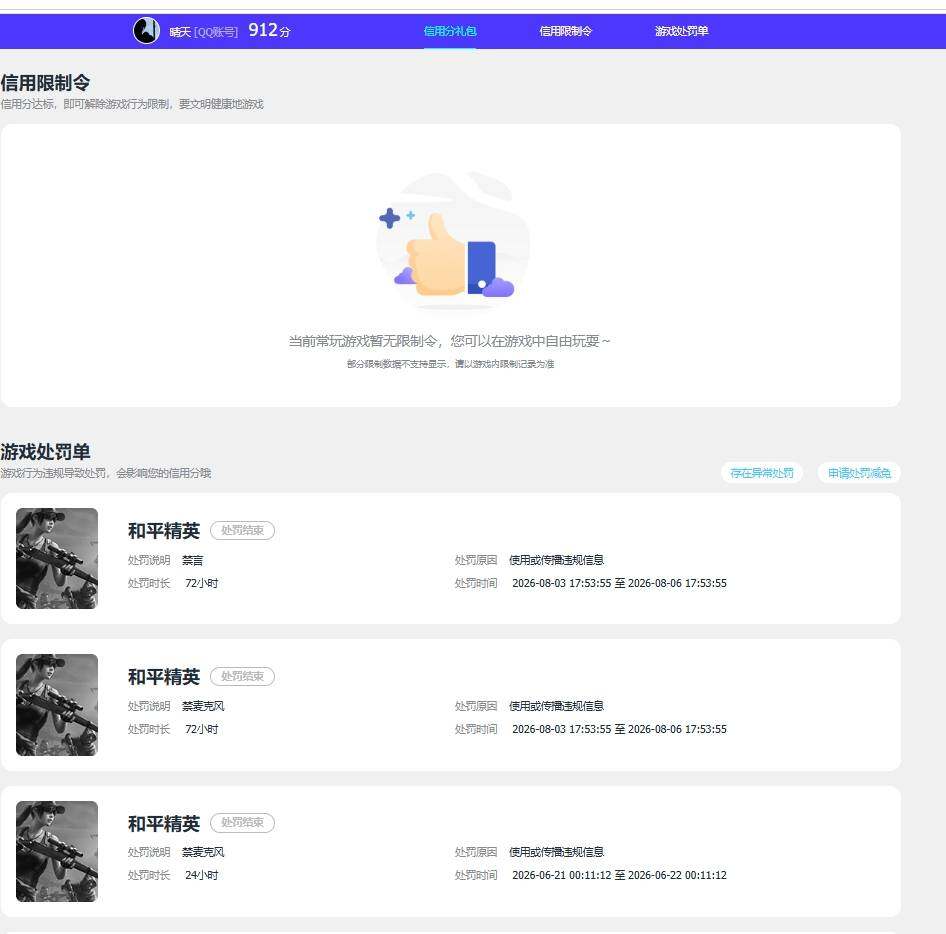This screenshot has height=934, width=946.
Task: Click the thumbs-up illustration
Action: tap(452, 241)
